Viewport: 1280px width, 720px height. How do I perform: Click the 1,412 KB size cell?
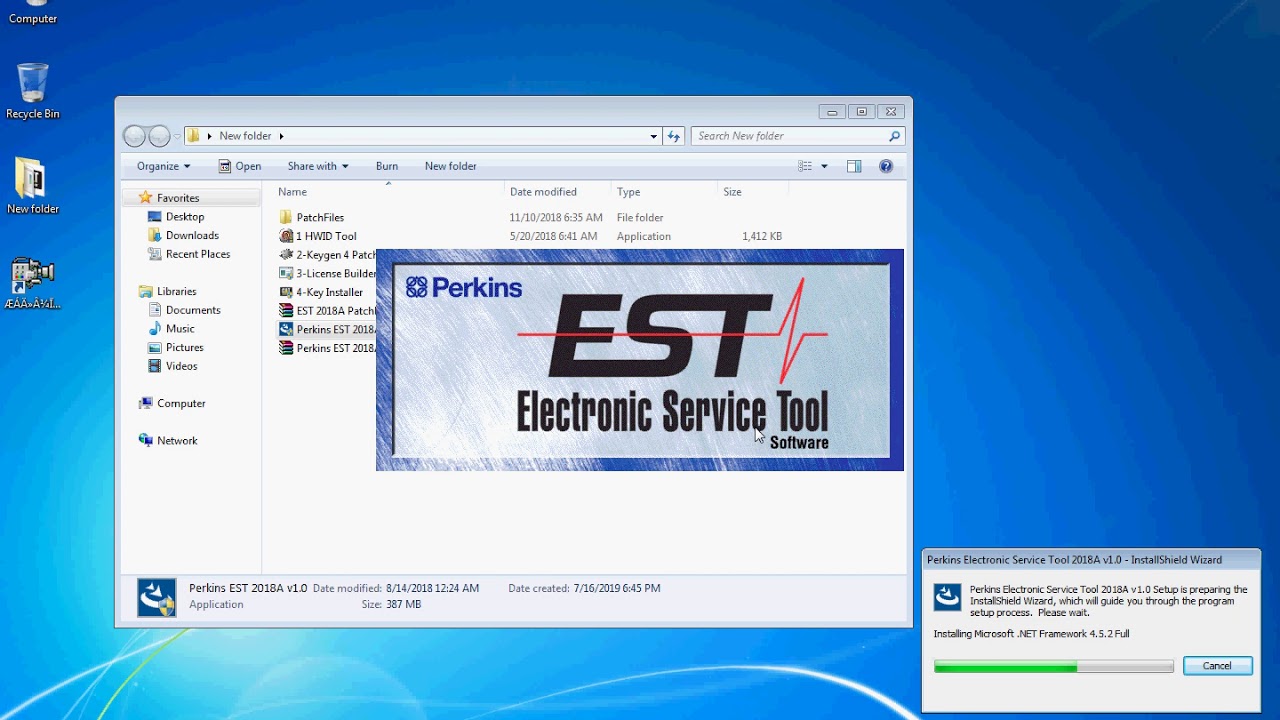click(x=762, y=237)
